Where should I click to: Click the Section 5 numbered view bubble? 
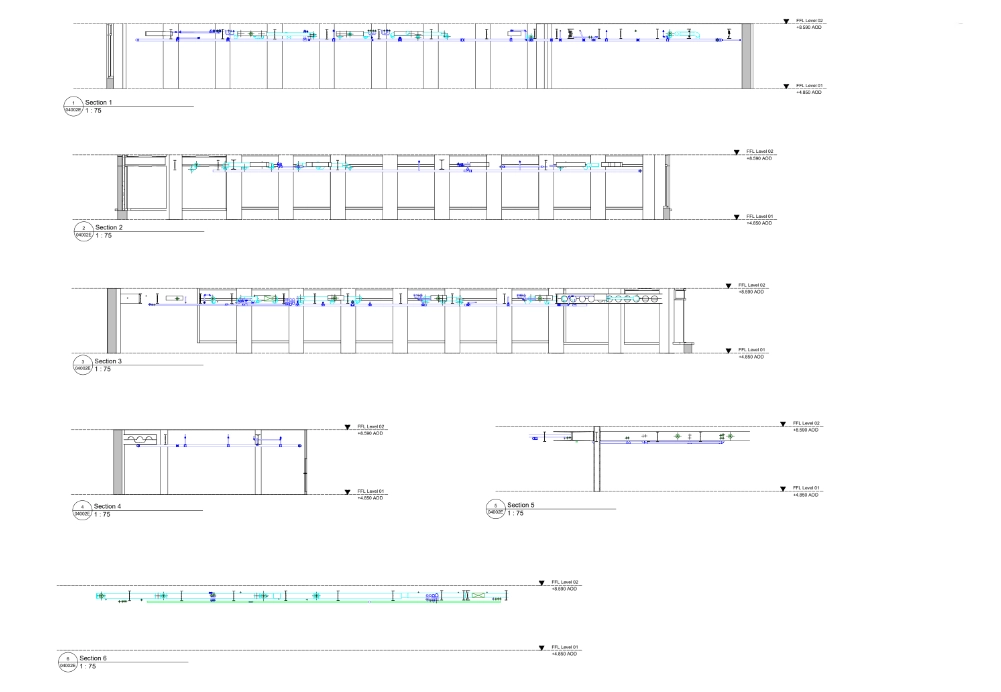494,507
